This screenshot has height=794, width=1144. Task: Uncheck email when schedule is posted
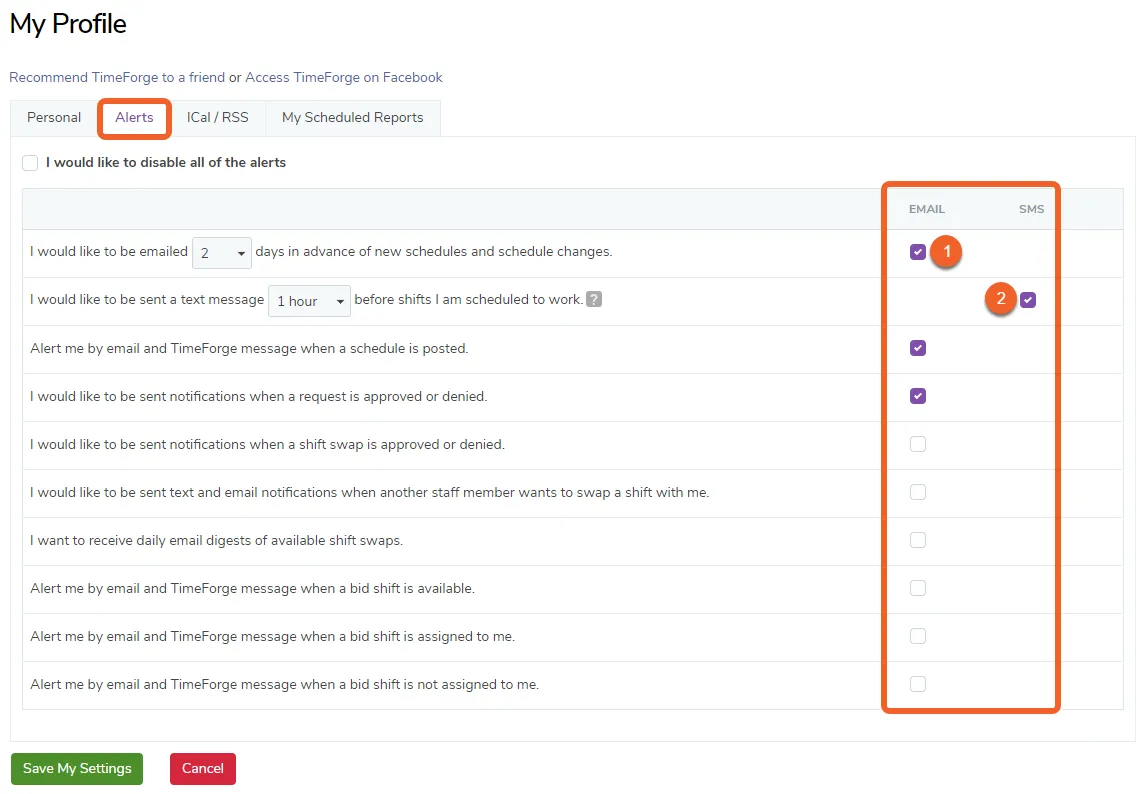tap(918, 348)
